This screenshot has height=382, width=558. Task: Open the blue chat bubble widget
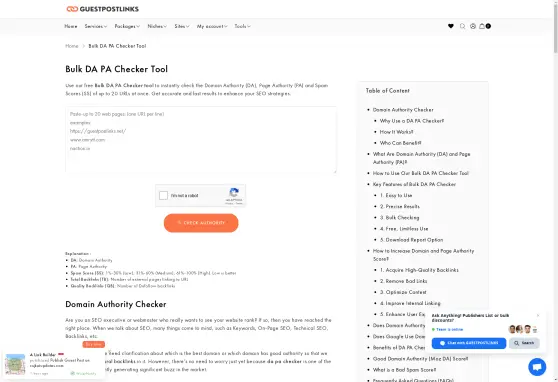coord(537,367)
